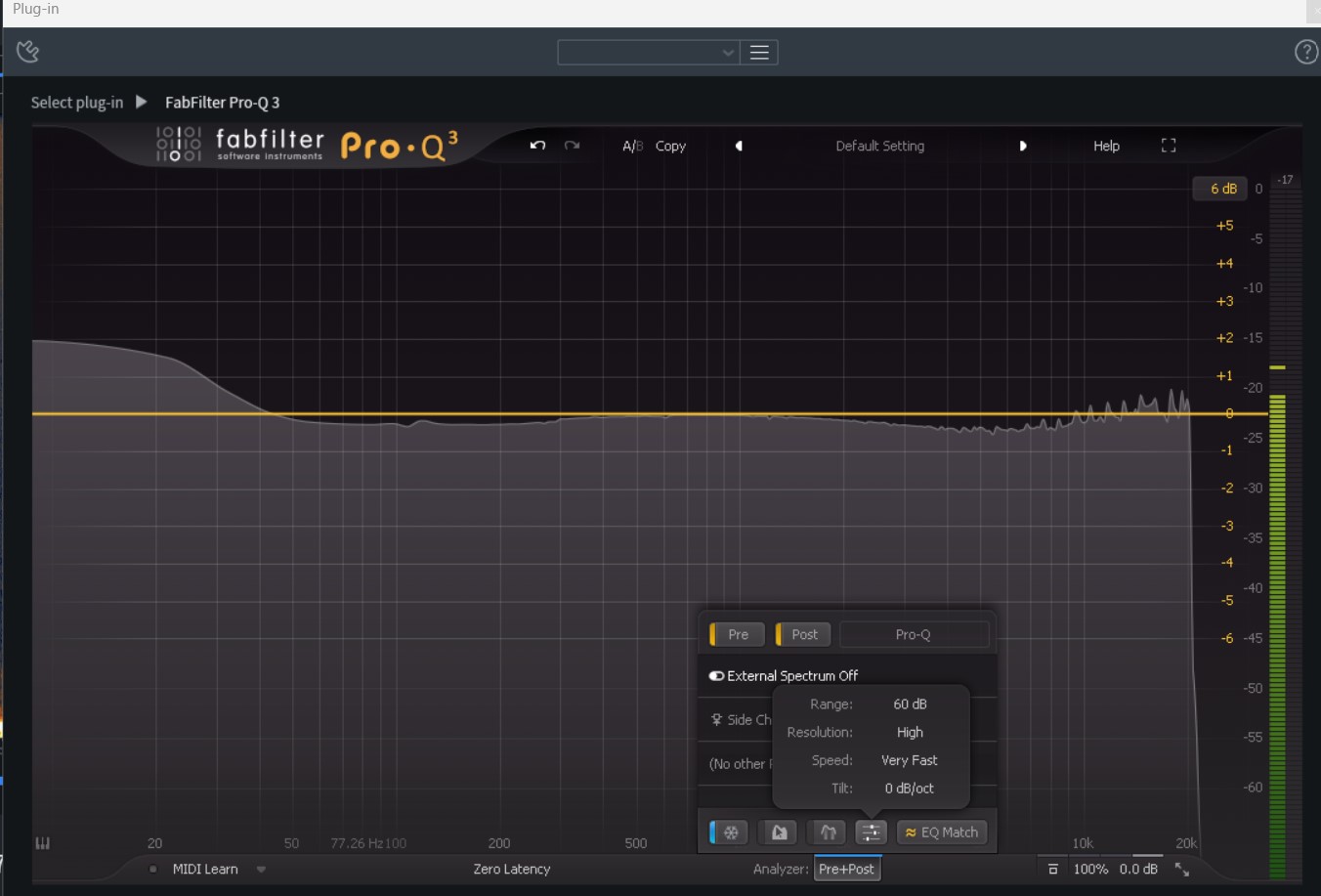Click the Side Chain spectrum entry
This screenshot has width=1321, height=896.
pyautogui.click(x=741, y=720)
